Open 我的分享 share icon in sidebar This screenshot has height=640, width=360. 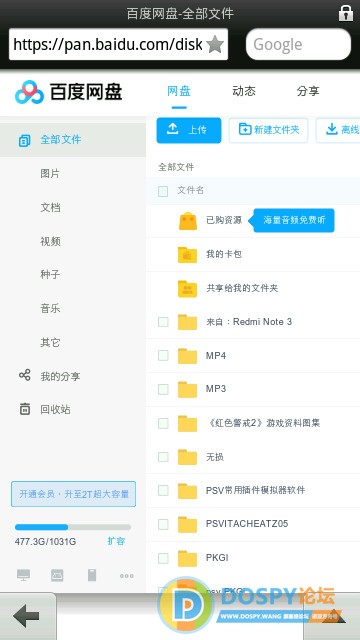click(x=24, y=375)
